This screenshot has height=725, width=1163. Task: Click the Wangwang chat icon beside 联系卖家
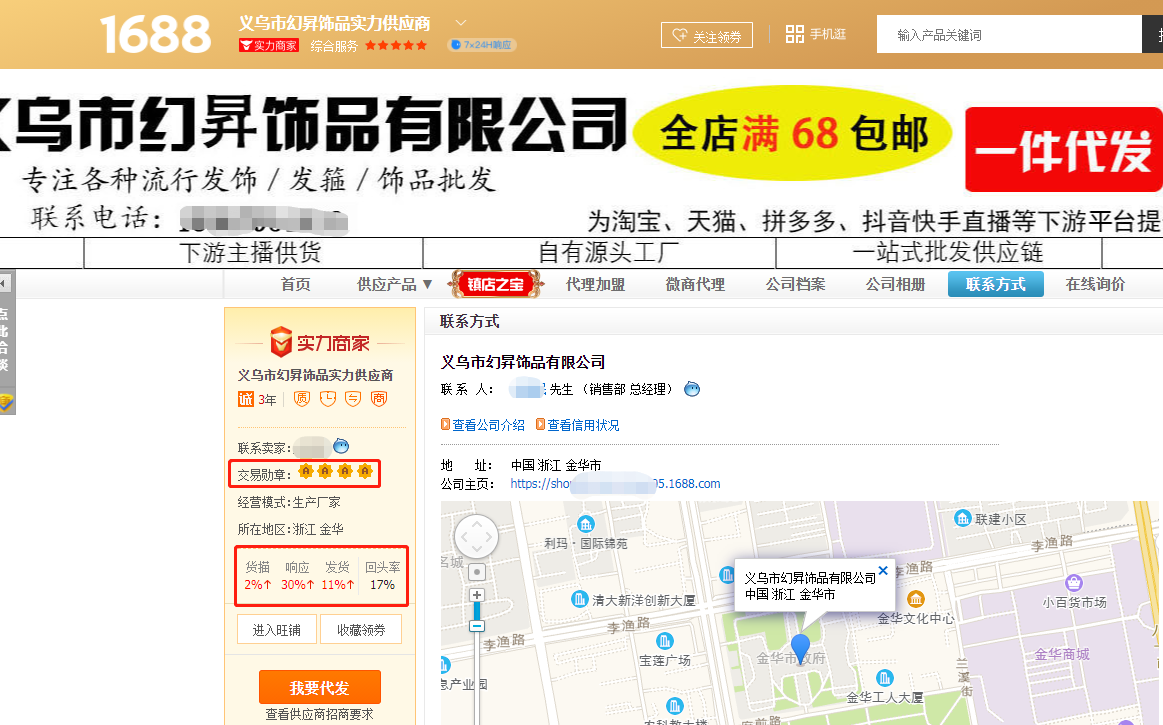point(341,446)
